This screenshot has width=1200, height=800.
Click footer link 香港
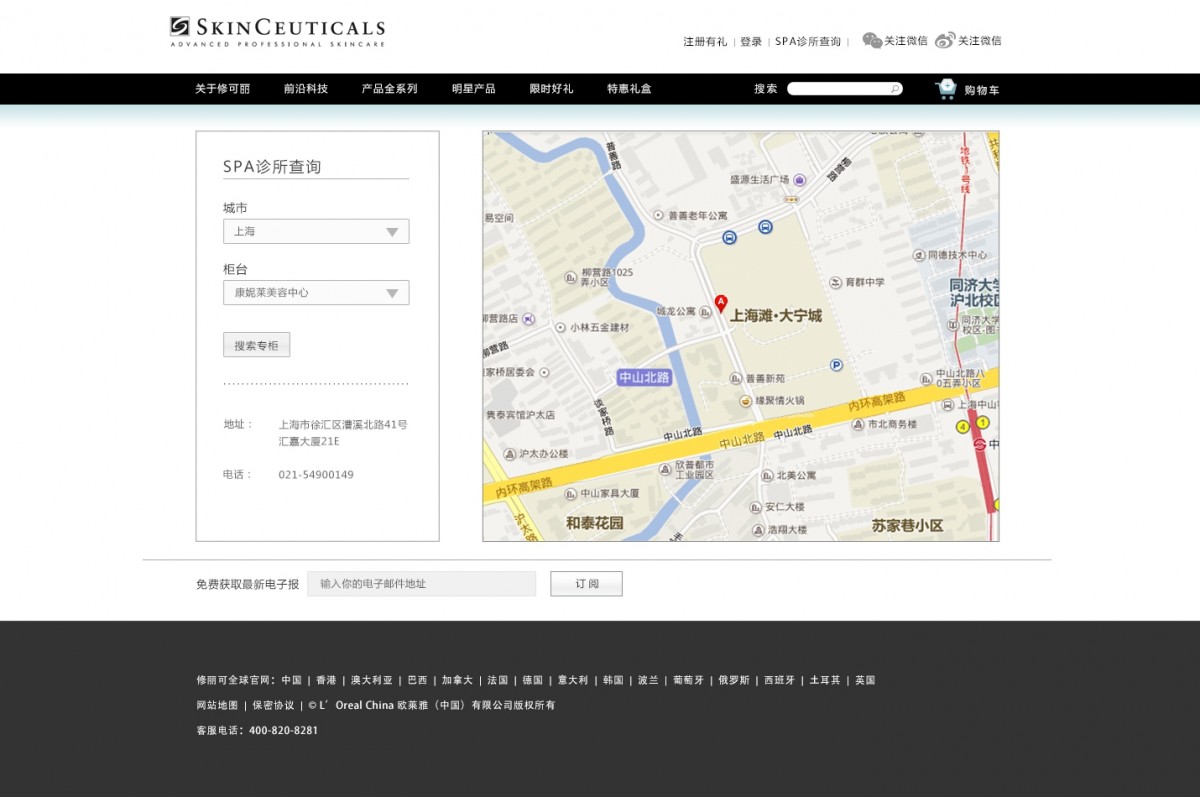[x=326, y=680]
